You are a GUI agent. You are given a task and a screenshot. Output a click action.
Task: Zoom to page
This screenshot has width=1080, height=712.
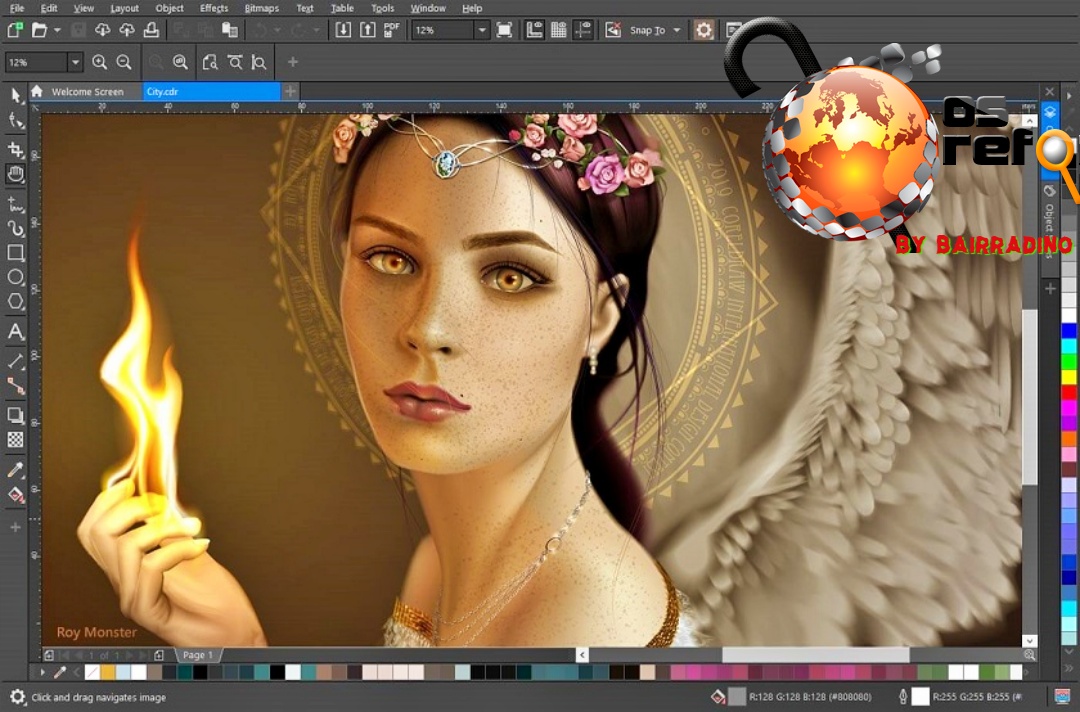(x=210, y=62)
